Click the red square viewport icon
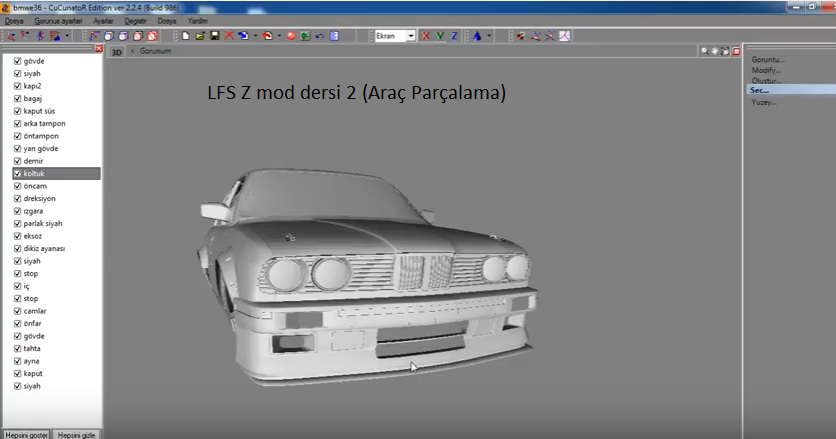The width and height of the screenshot is (836, 439). 736,51
